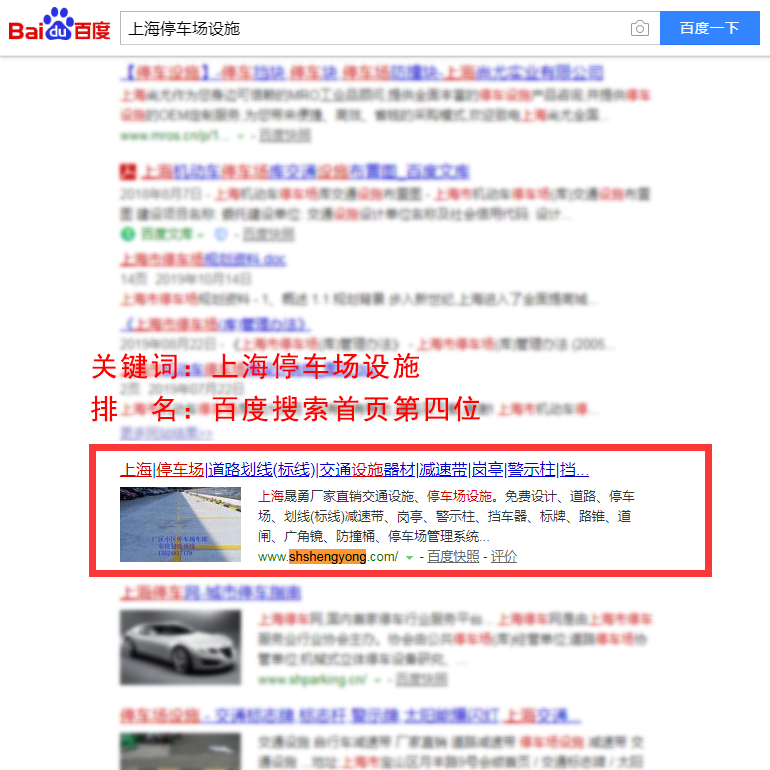Open 百度快照 of the shshengyong result
This screenshot has width=770, height=770.
(453, 556)
